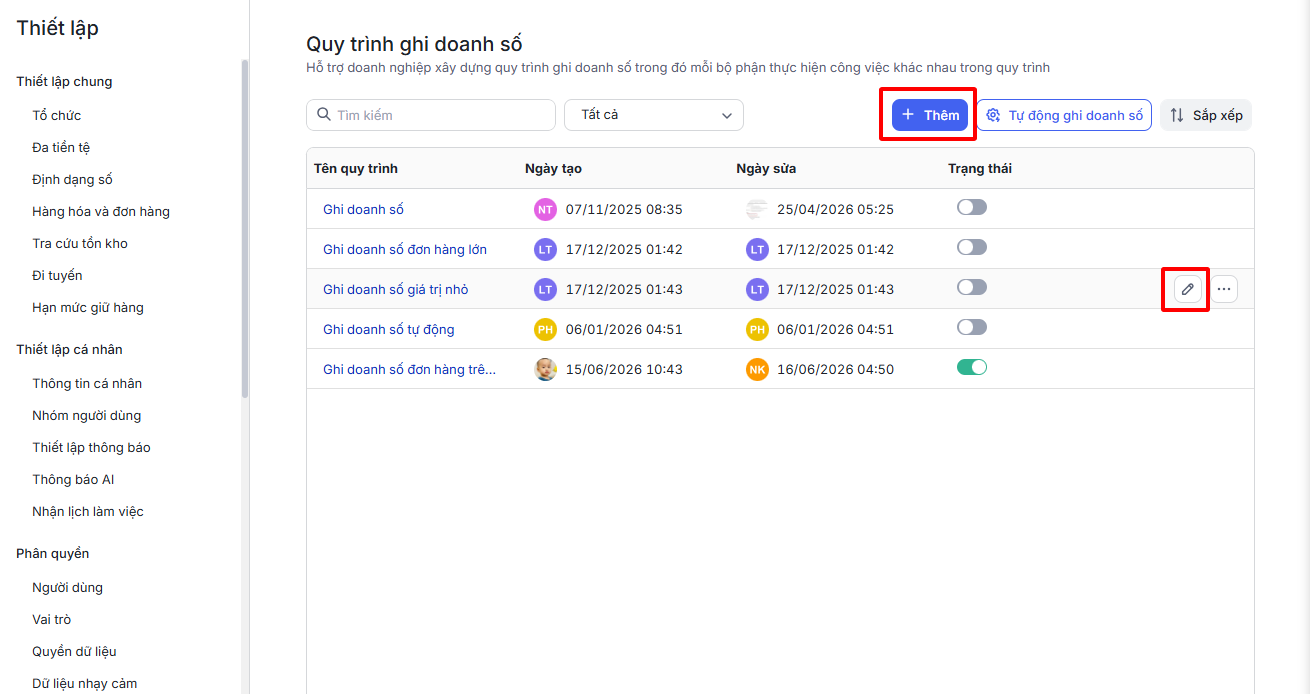Click created date 07/11/2025 08:35
The image size is (1310, 694).
click(624, 209)
